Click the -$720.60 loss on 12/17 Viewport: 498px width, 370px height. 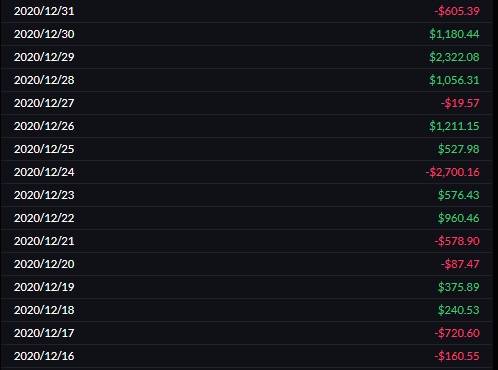(457, 333)
